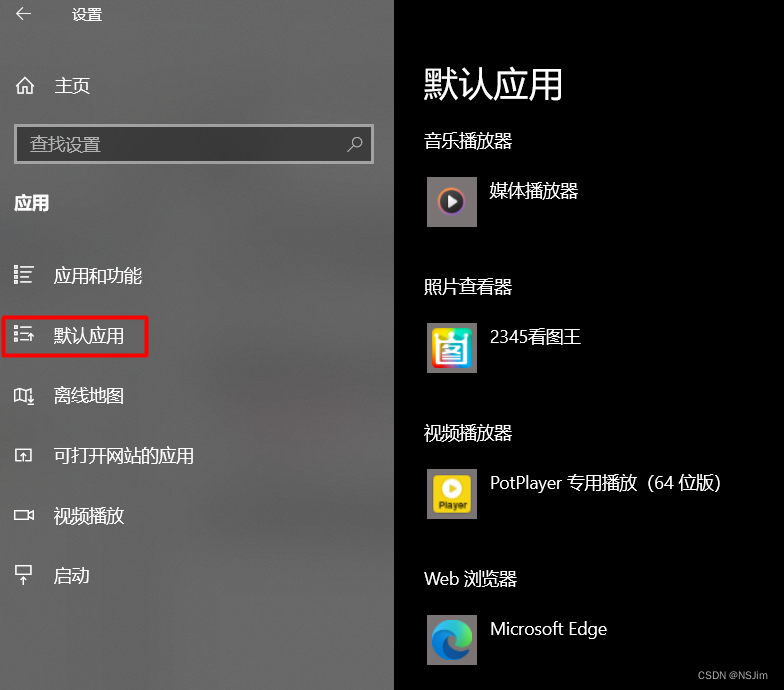Screen dimensions: 784x690
Task: Click the 启动 startup icon
Action: coord(23,575)
